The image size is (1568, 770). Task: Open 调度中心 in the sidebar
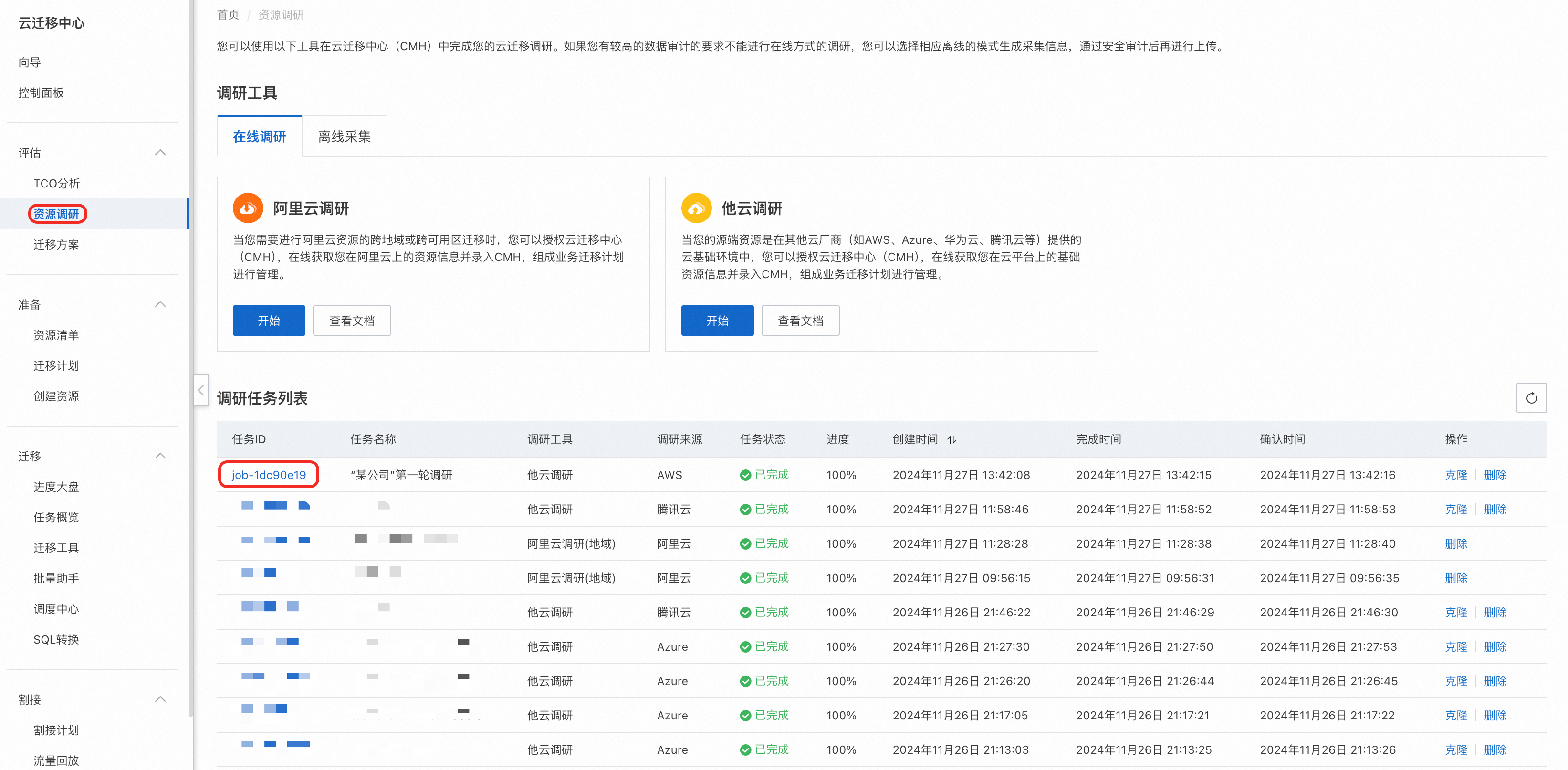point(56,609)
